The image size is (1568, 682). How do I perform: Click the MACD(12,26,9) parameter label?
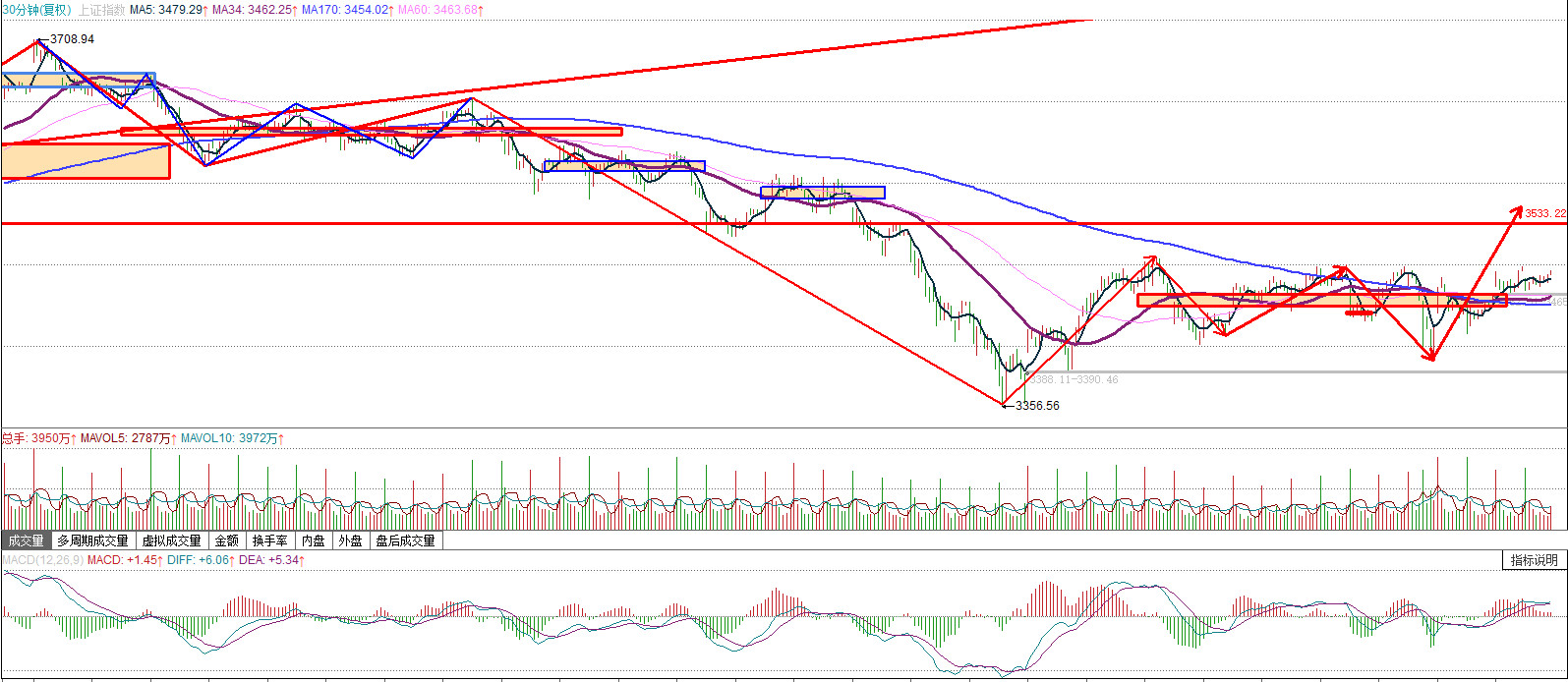[x=42, y=560]
